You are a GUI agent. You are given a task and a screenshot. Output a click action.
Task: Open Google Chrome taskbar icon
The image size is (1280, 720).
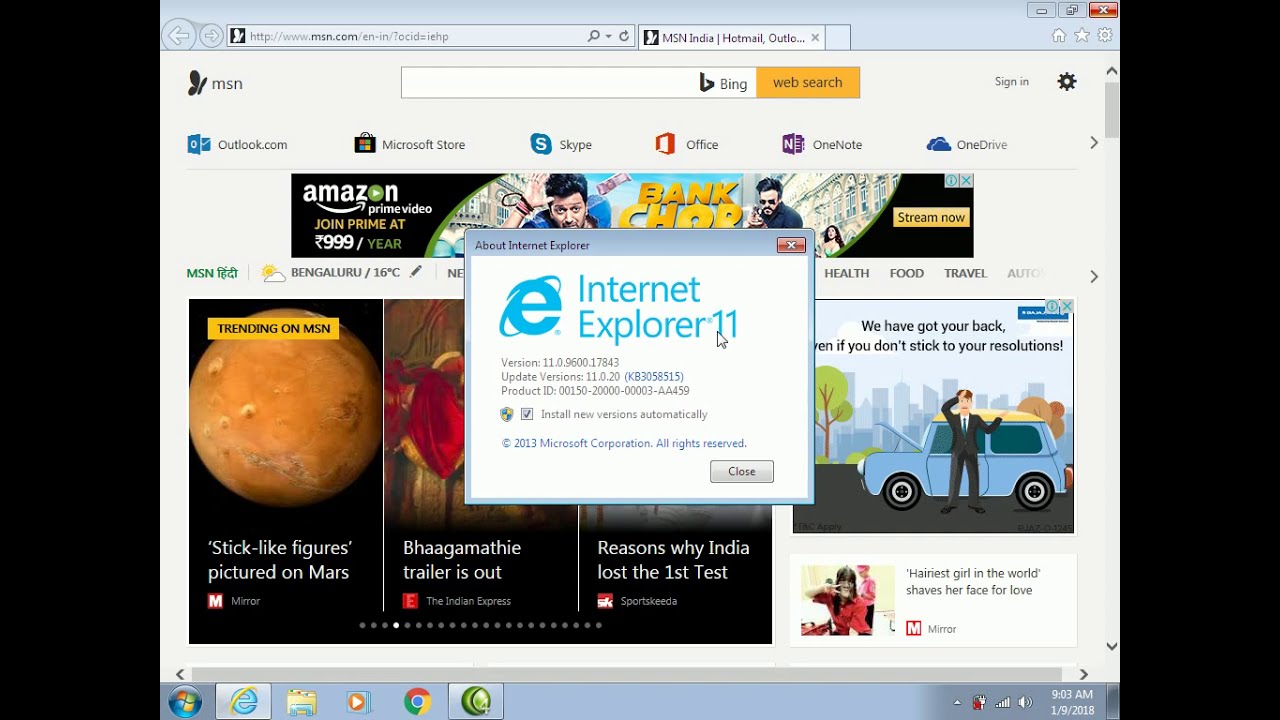click(418, 702)
